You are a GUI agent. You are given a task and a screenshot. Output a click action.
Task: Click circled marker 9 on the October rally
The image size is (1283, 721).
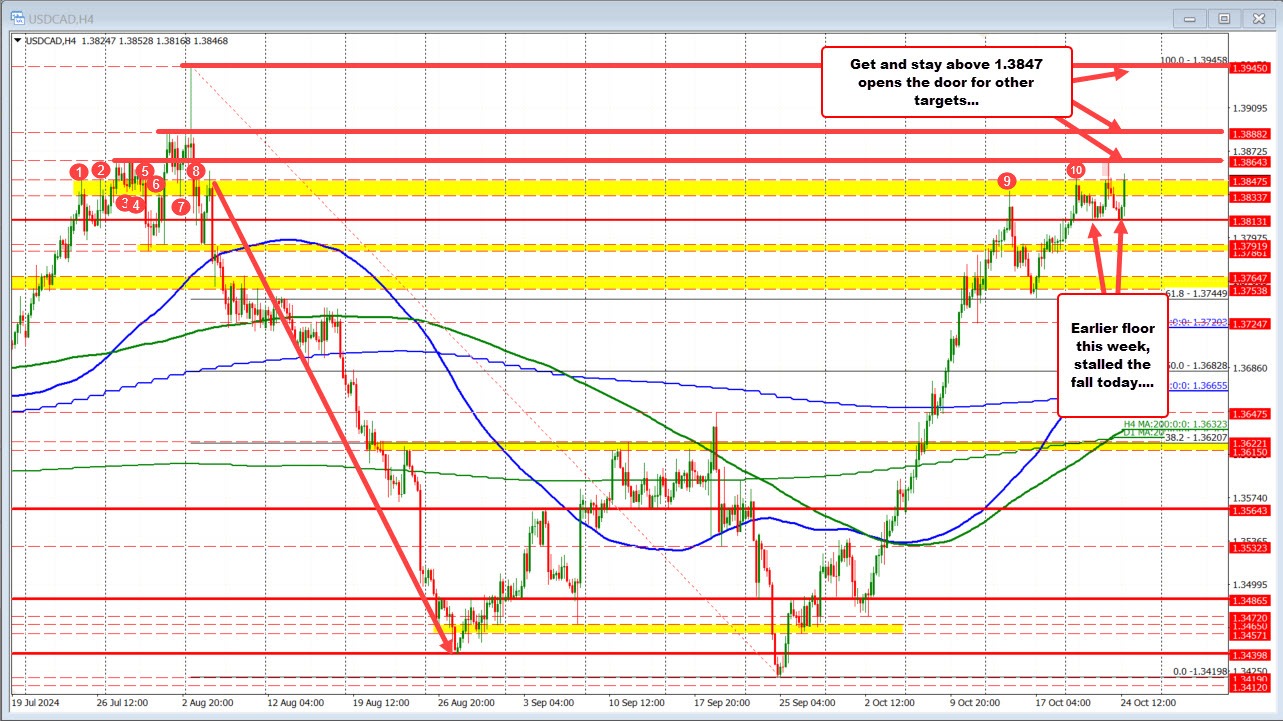[1008, 182]
